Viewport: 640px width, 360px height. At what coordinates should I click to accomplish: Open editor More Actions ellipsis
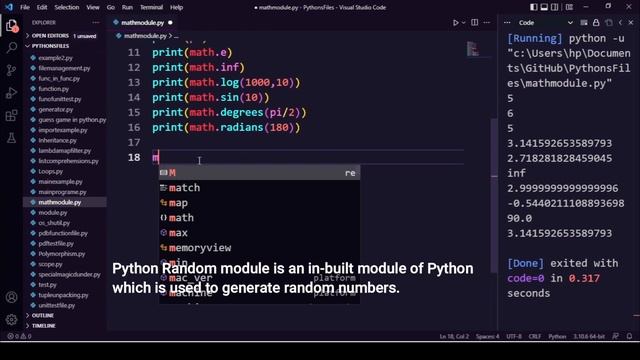487,23
